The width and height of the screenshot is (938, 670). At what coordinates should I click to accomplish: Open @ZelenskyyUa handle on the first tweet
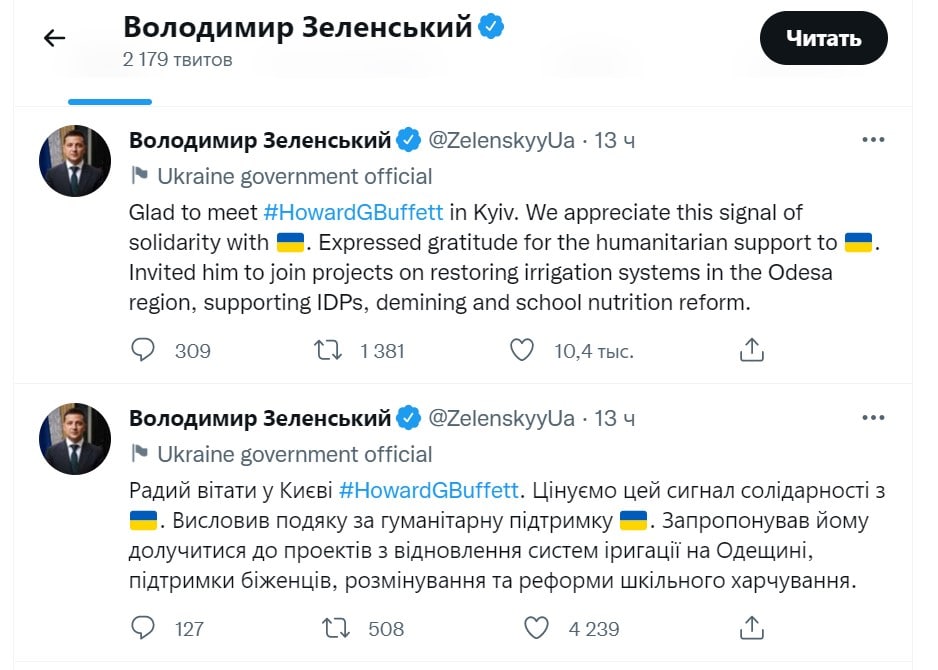[x=501, y=141]
